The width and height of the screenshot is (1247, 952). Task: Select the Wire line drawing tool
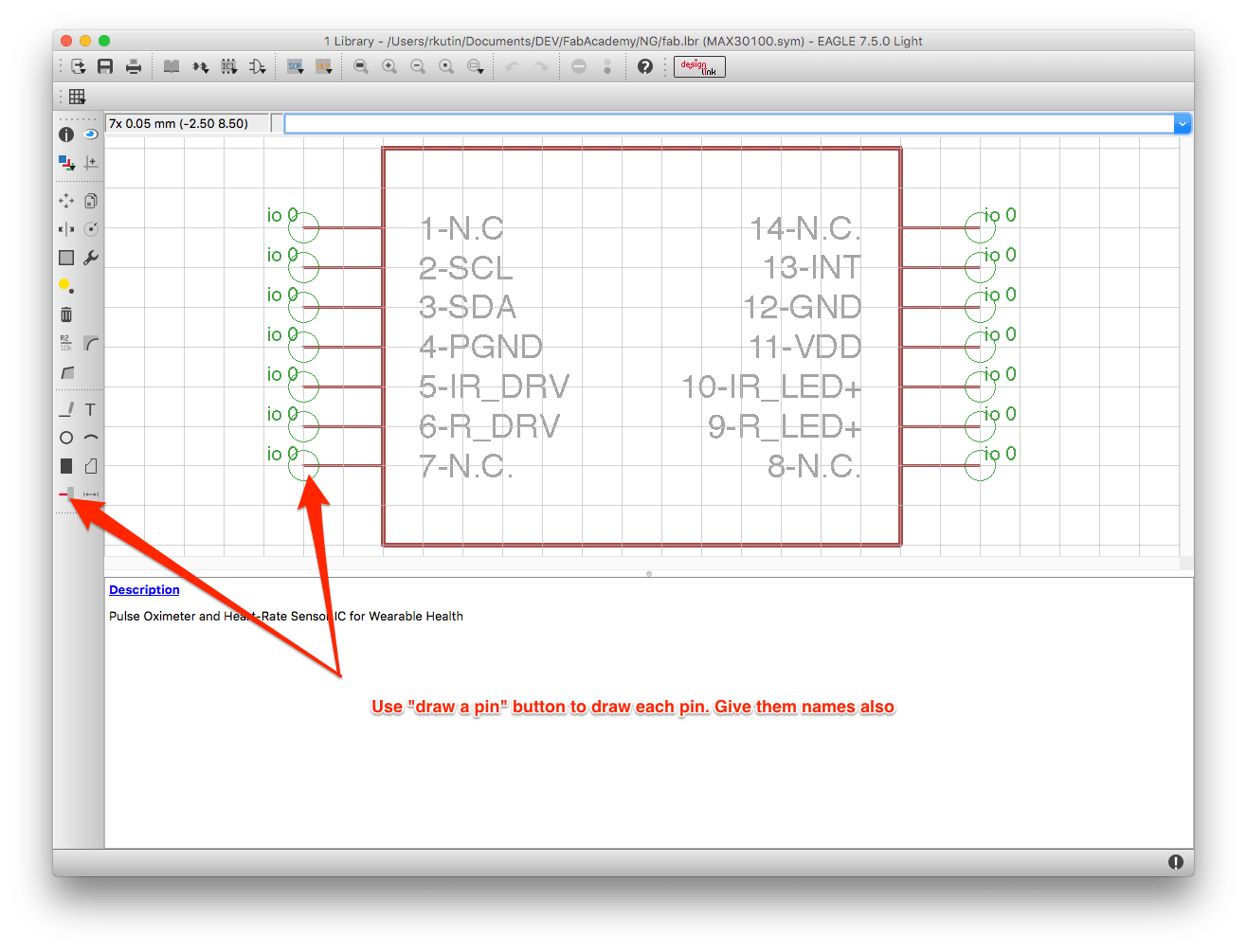pos(66,409)
